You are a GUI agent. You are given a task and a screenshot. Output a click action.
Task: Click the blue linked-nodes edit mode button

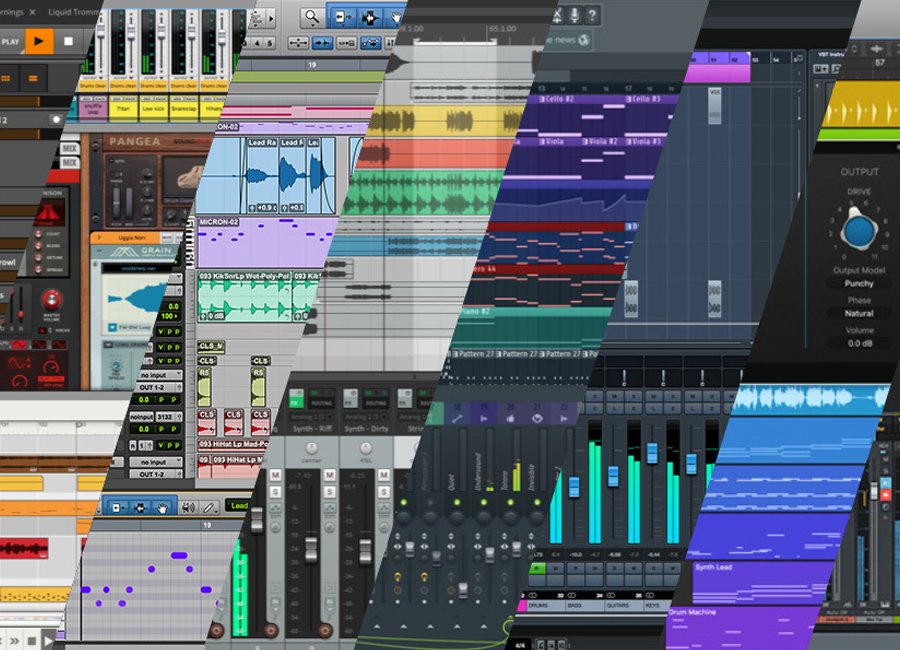pos(371,42)
